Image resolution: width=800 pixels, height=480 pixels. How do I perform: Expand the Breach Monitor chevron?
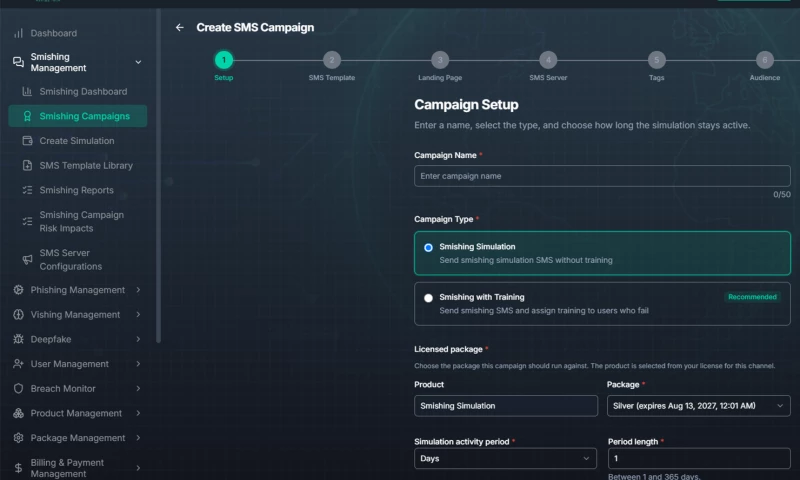(138, 389)
